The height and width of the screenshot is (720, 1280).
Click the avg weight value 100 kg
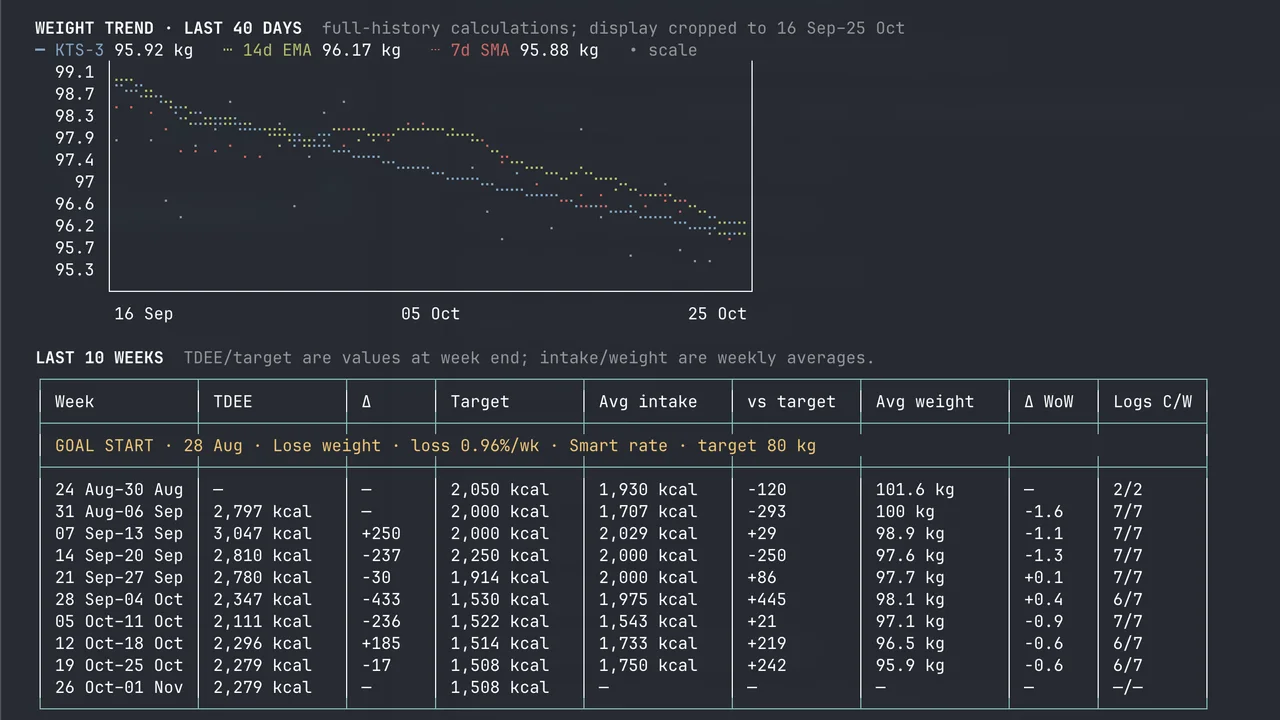(x=905, y=512)
